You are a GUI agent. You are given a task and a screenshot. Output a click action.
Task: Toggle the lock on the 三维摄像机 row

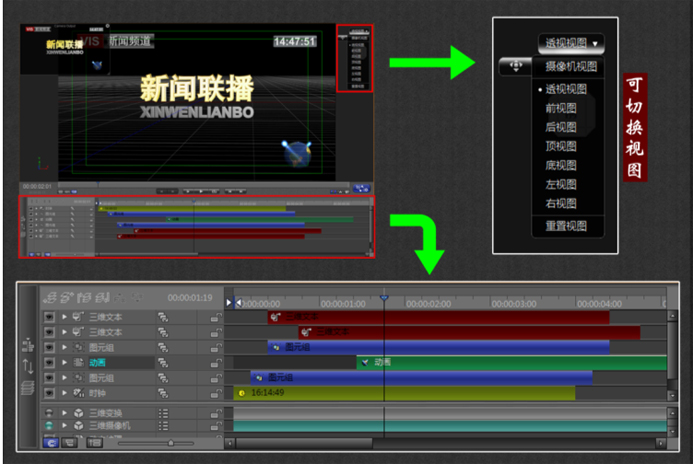click(216, 426)
